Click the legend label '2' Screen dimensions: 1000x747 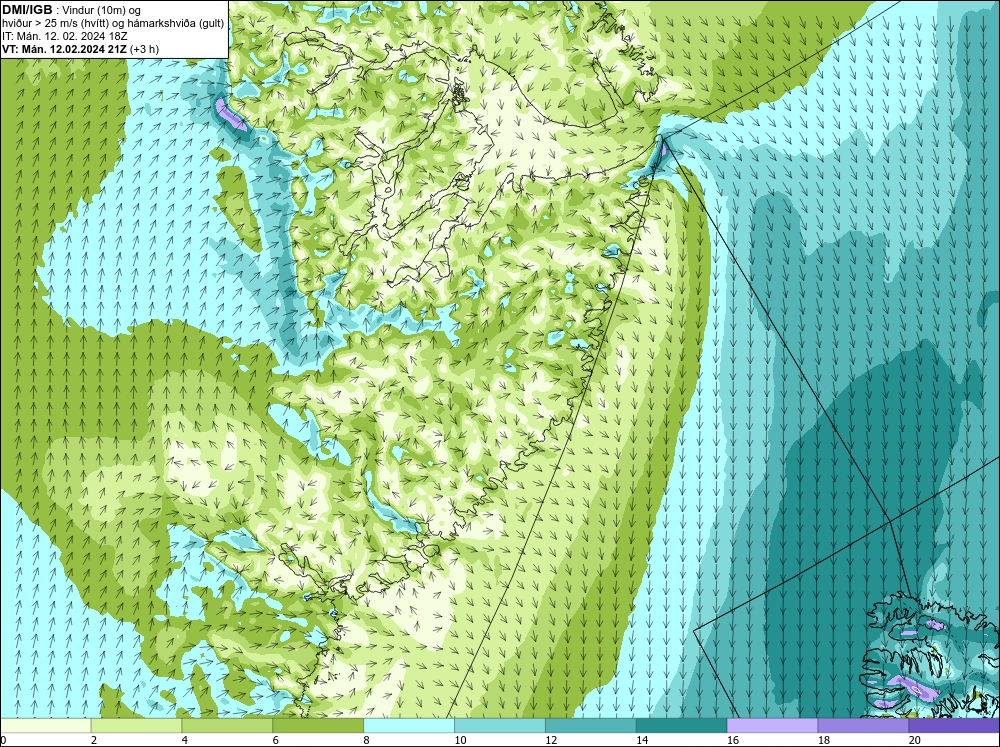click(94, 740)
